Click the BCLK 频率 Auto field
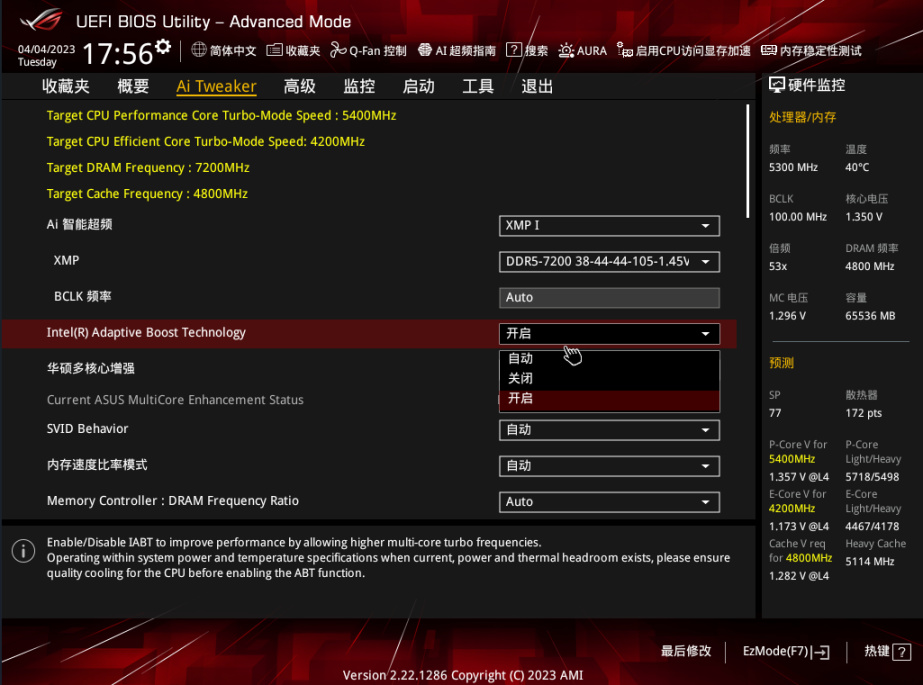The image size is (923, 685). tap(609, 298)
